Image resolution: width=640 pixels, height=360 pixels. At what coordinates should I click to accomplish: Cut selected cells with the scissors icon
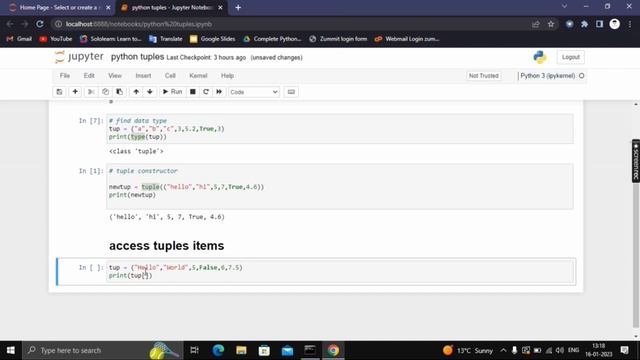(x=91, y=92)
